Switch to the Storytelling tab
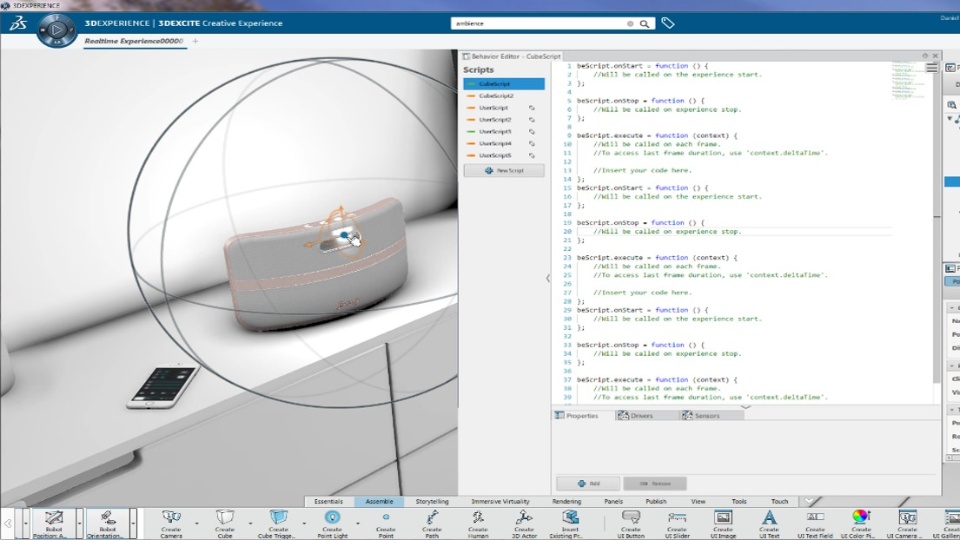Screen dimensions: 960x540 [432, 501]
